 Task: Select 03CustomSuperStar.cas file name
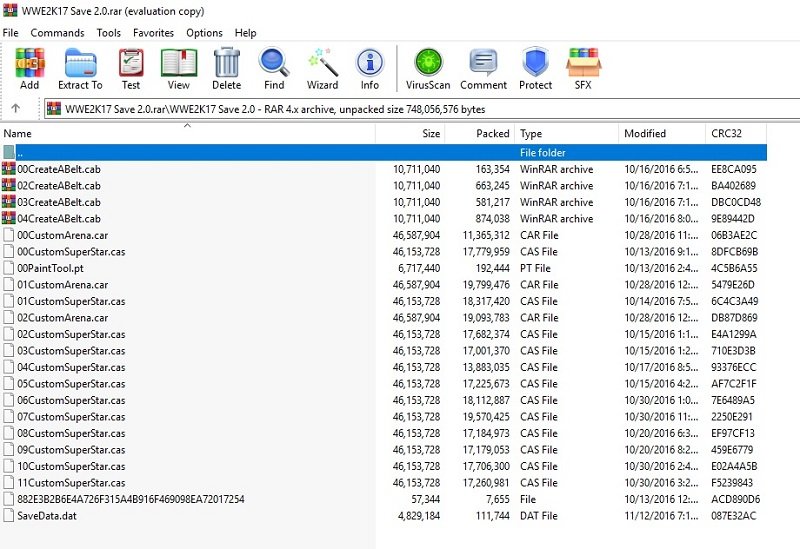tap(71, 351)
